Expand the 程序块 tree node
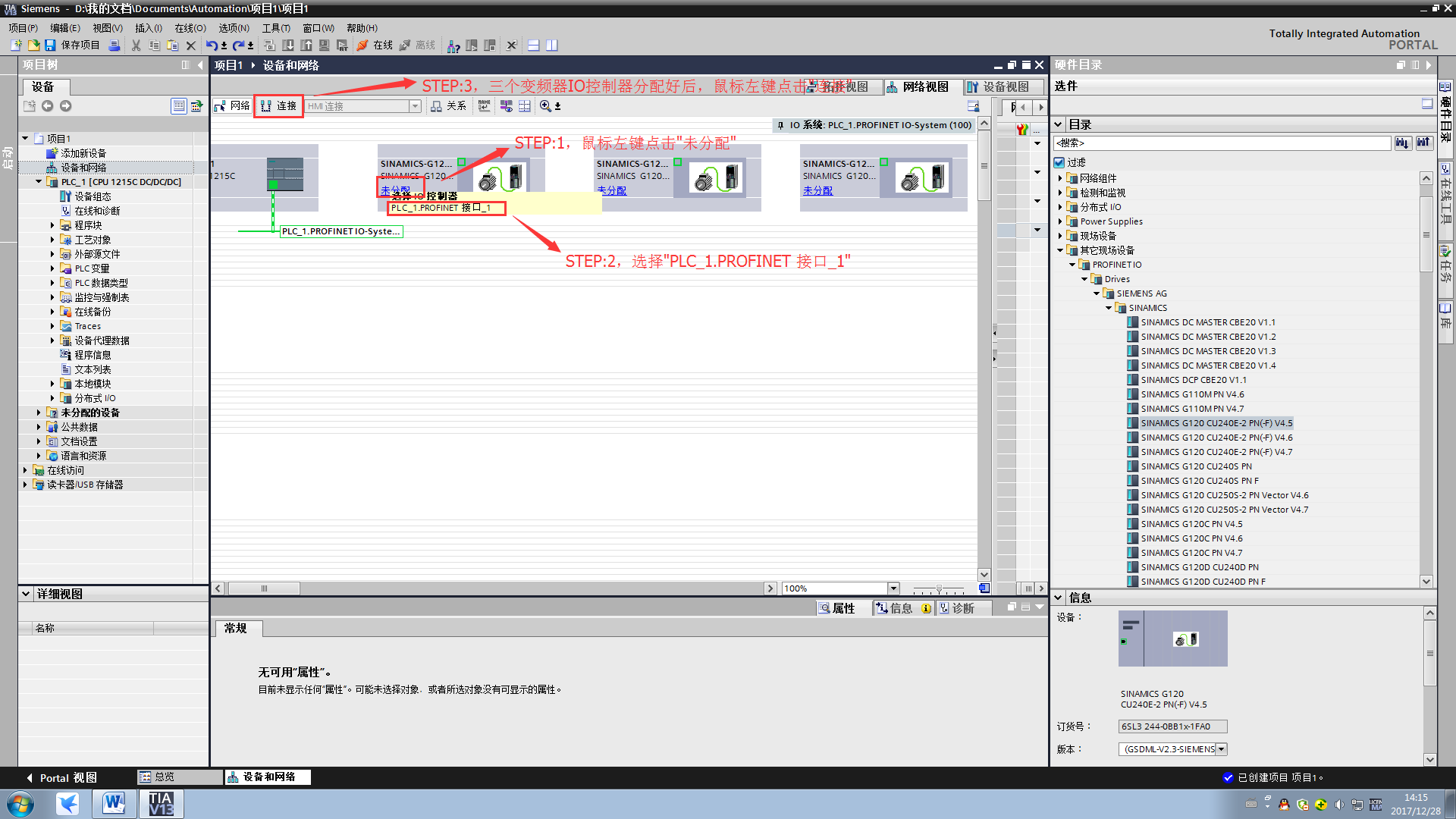This screenshot has height=819, width=1456. pyautogui.click(x=52, y=225)
